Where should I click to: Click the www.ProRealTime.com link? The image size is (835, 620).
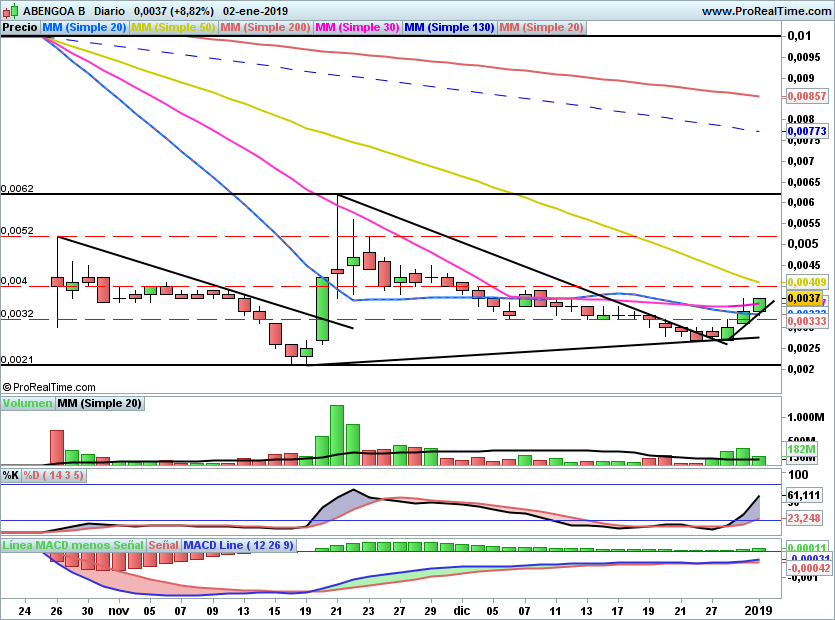coord(767,11)
